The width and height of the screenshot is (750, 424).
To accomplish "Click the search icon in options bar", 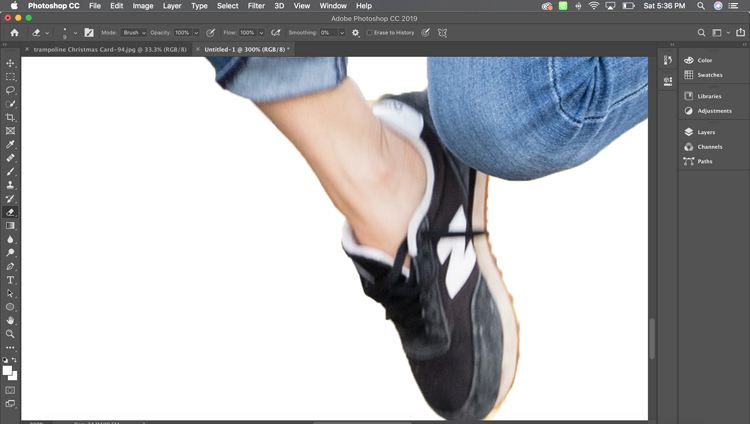I will [701, 33].
